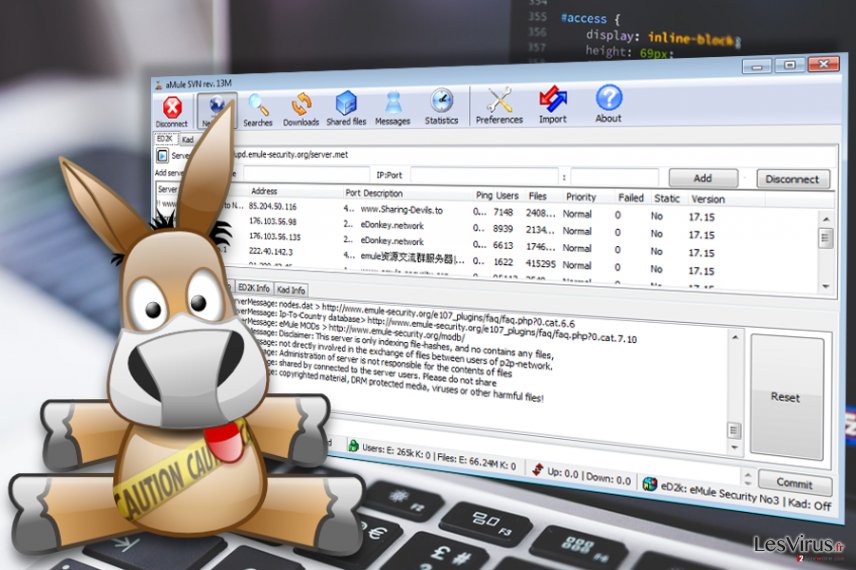Sort servers by Static column

coord(667,199)
